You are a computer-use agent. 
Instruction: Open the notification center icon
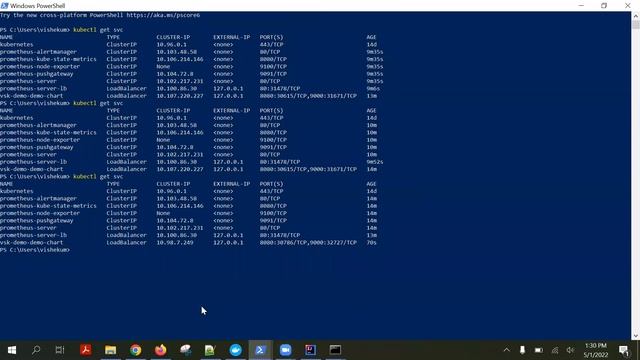tap(624, 350)
